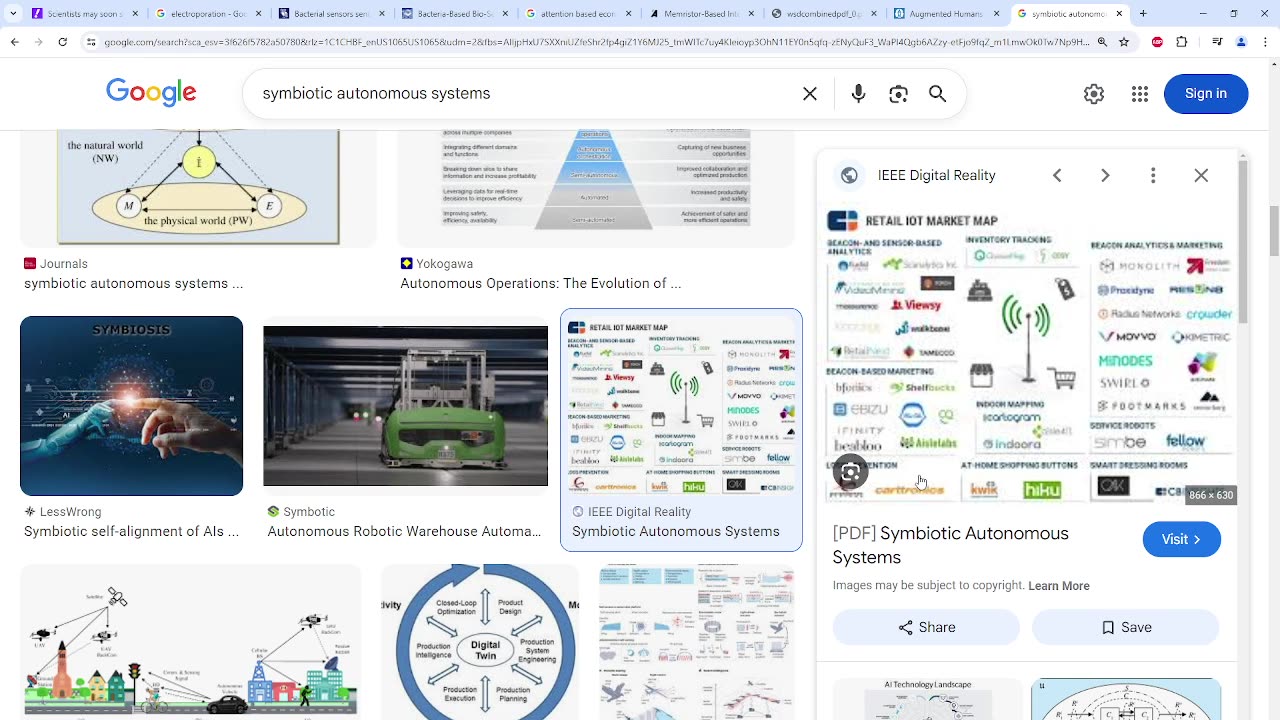Image resolution: width=1280 pixels, height=720 pixels.
Task: Open the Yokogawa pyramid diagram thumbnail
Action: click(x=596, y=188)
